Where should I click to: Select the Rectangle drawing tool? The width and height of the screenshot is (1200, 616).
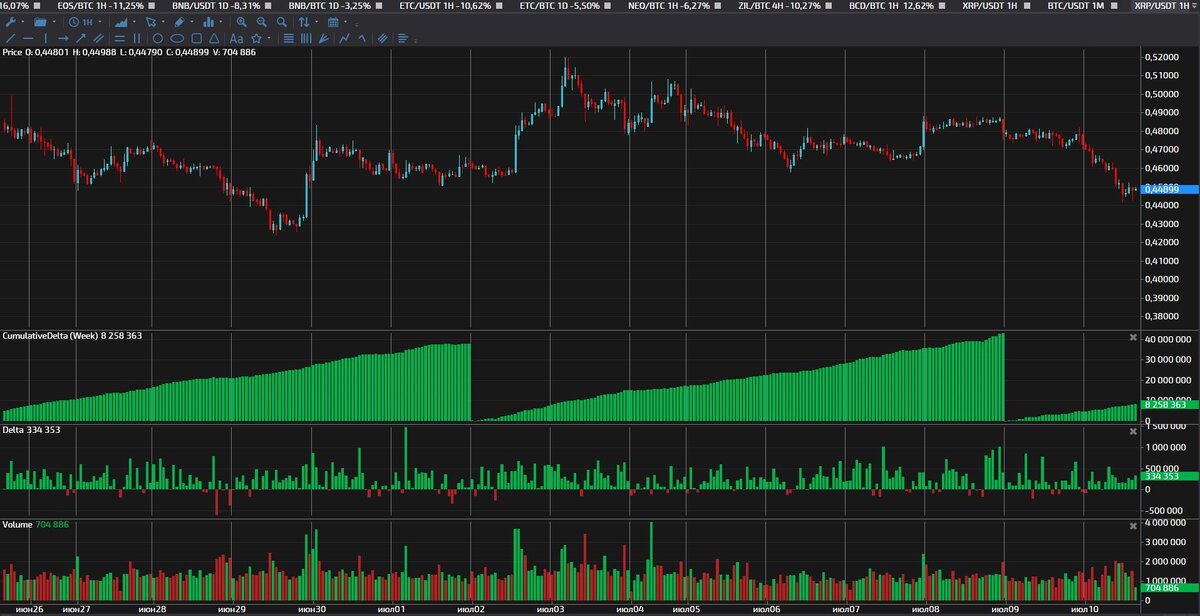(196, 38)
